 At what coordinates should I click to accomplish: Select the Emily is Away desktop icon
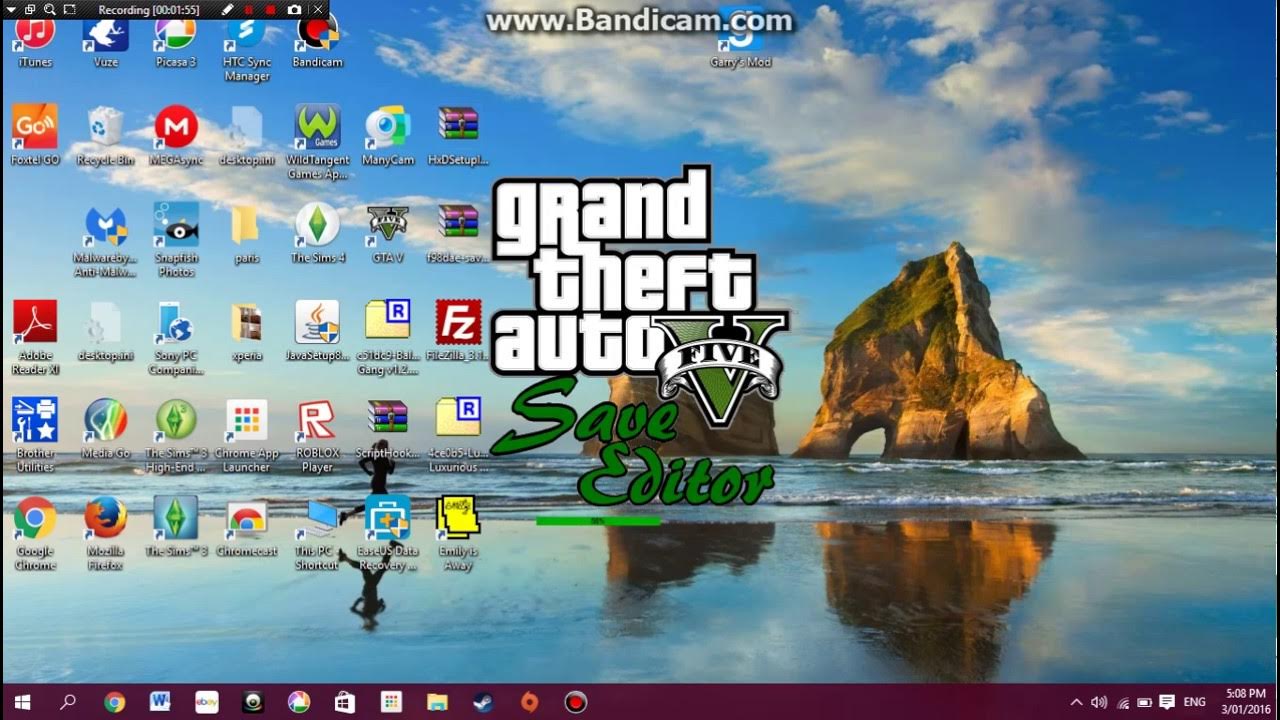pos(458,534)
